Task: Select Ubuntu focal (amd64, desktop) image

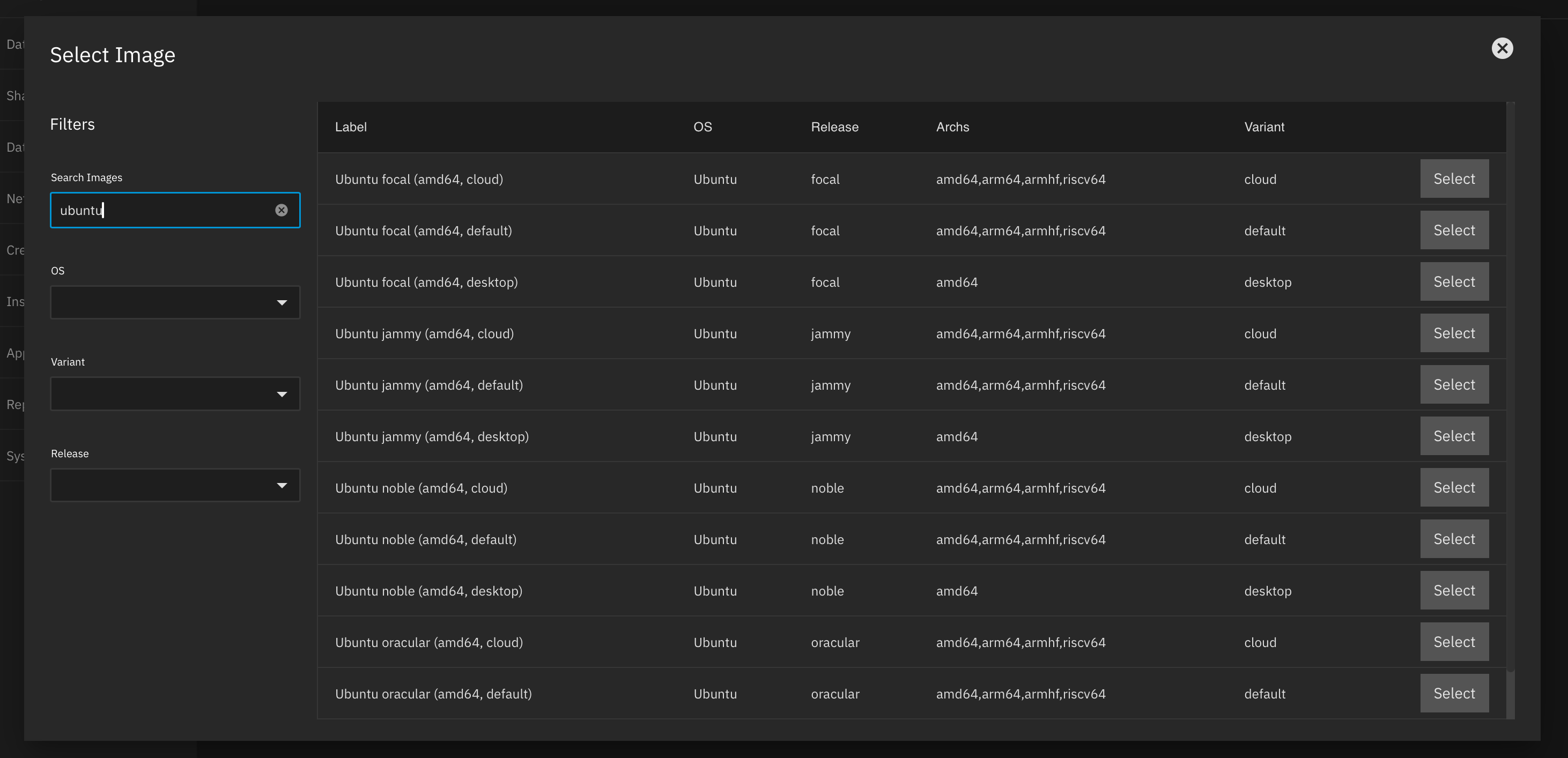Action: pos(1454,281)
